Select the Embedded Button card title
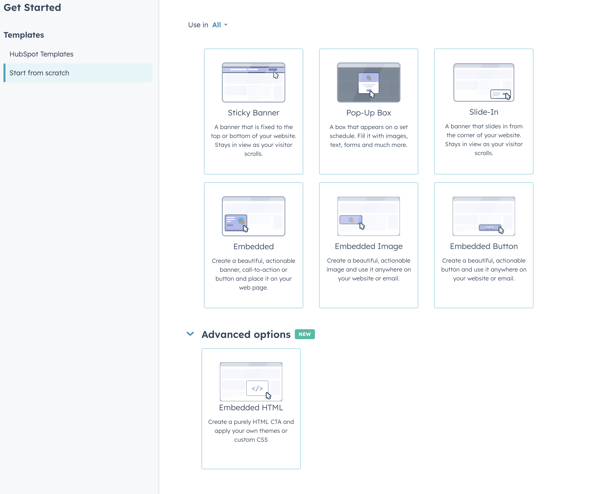Screen dimensions: 598x494 coord(484,246)
